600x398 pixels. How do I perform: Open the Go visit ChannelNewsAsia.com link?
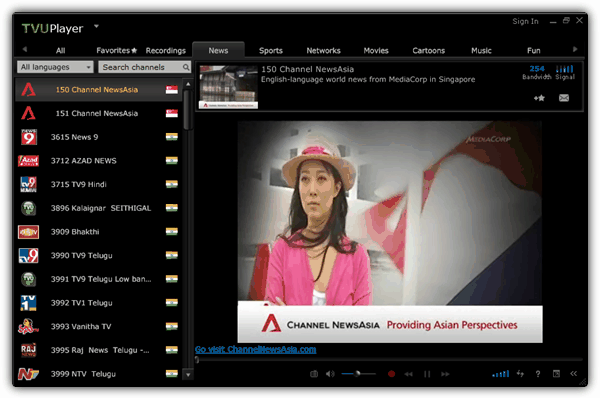[x=256, y=349]
